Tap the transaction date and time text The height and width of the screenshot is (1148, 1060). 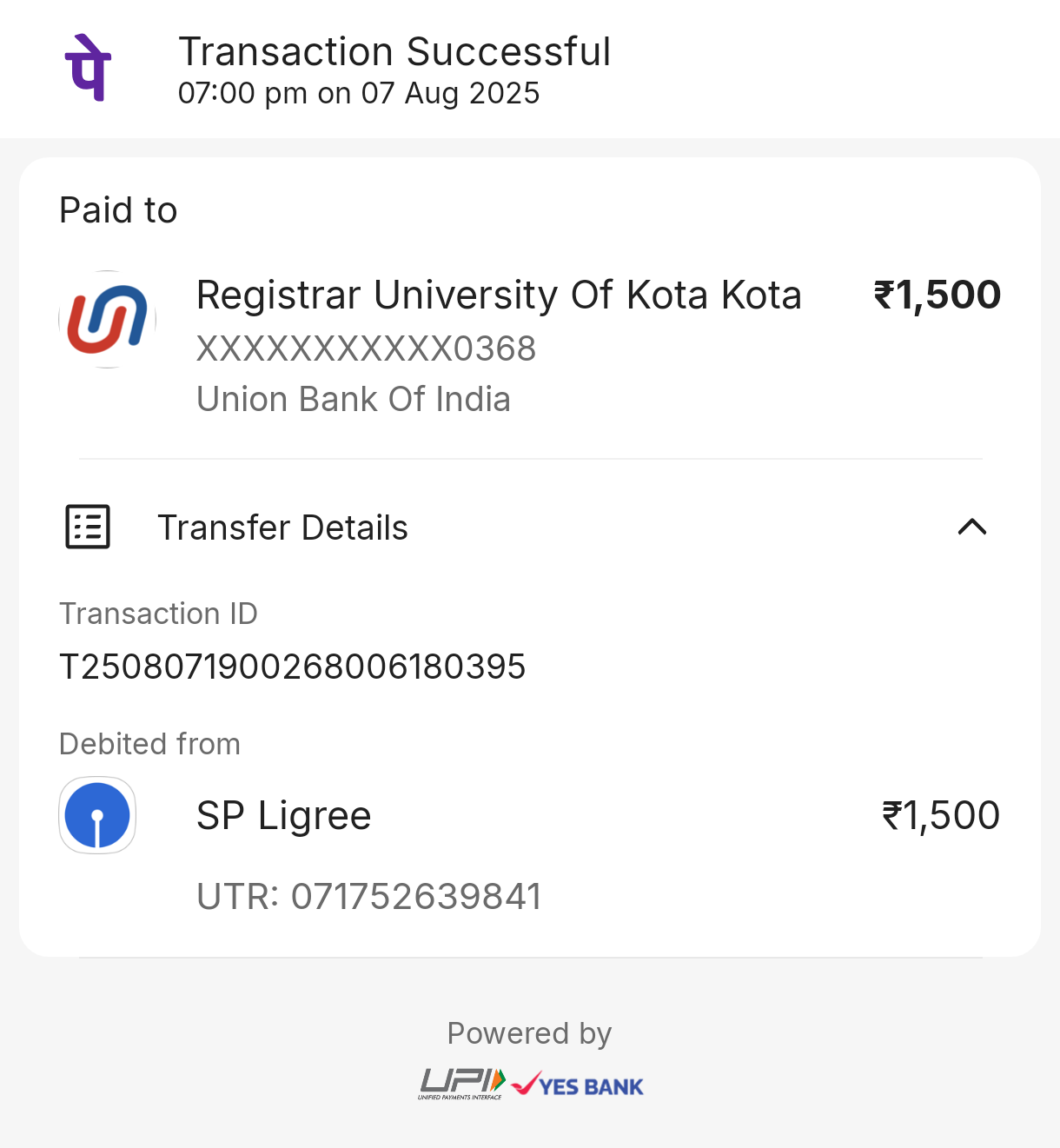pos(359,93)
